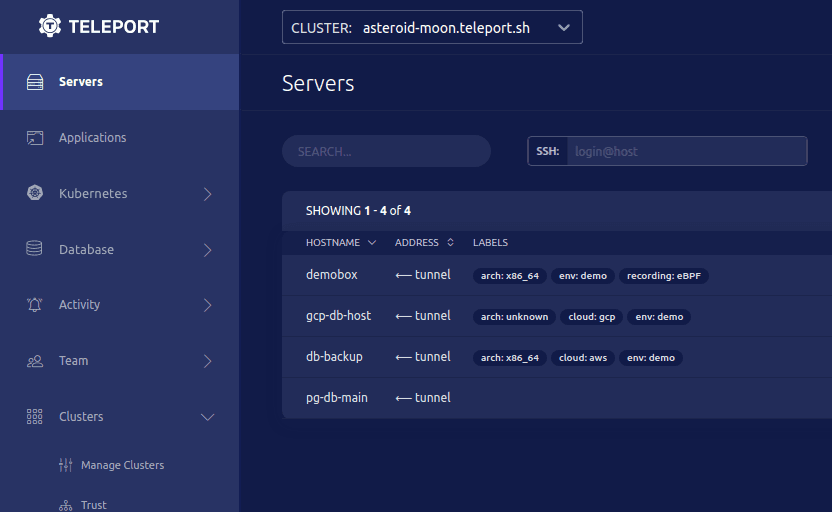Click demobox tunnel address

click(x=423, y=275)
